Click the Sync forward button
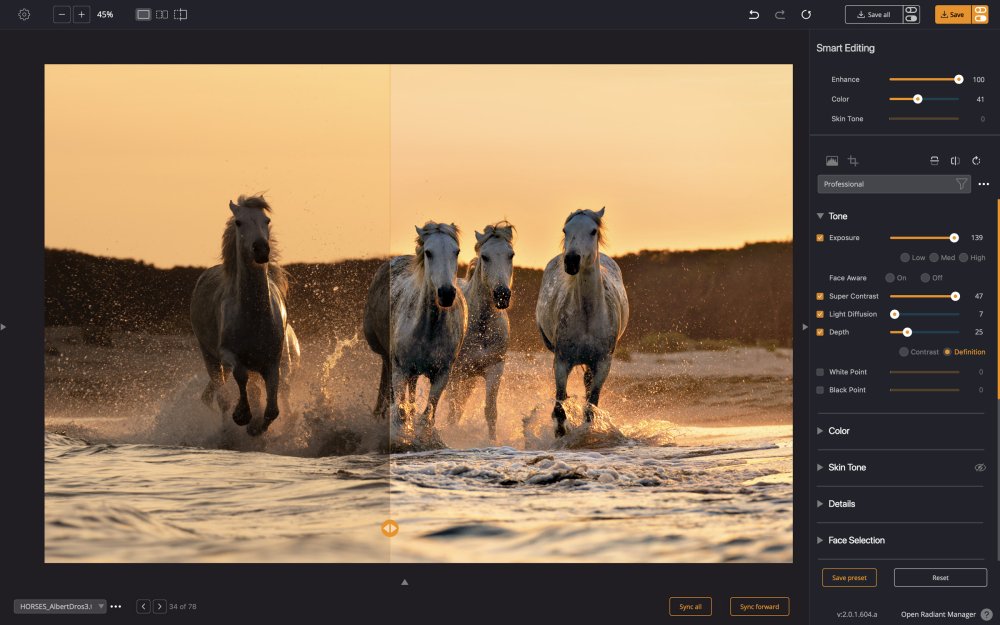Image resolution: width=1000 pixels, height=625 pixels. click(759, 607)
